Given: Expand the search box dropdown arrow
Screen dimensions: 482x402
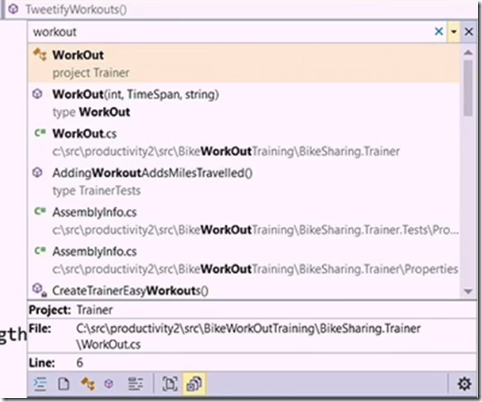Looking at the screenshot, I should click(x=454, y=32).
